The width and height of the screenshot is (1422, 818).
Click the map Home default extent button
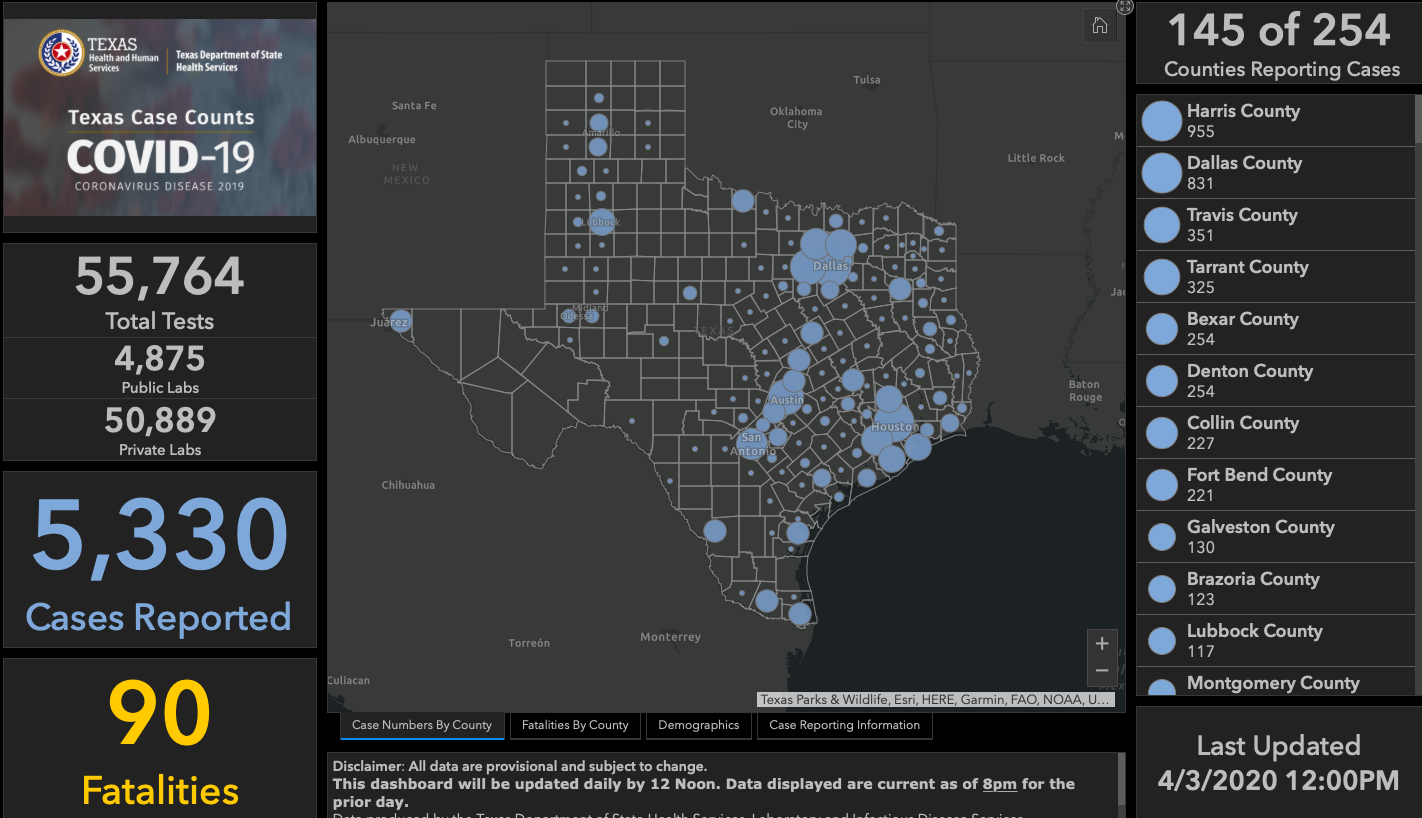pyautogui.click(x=1100, y=27)
